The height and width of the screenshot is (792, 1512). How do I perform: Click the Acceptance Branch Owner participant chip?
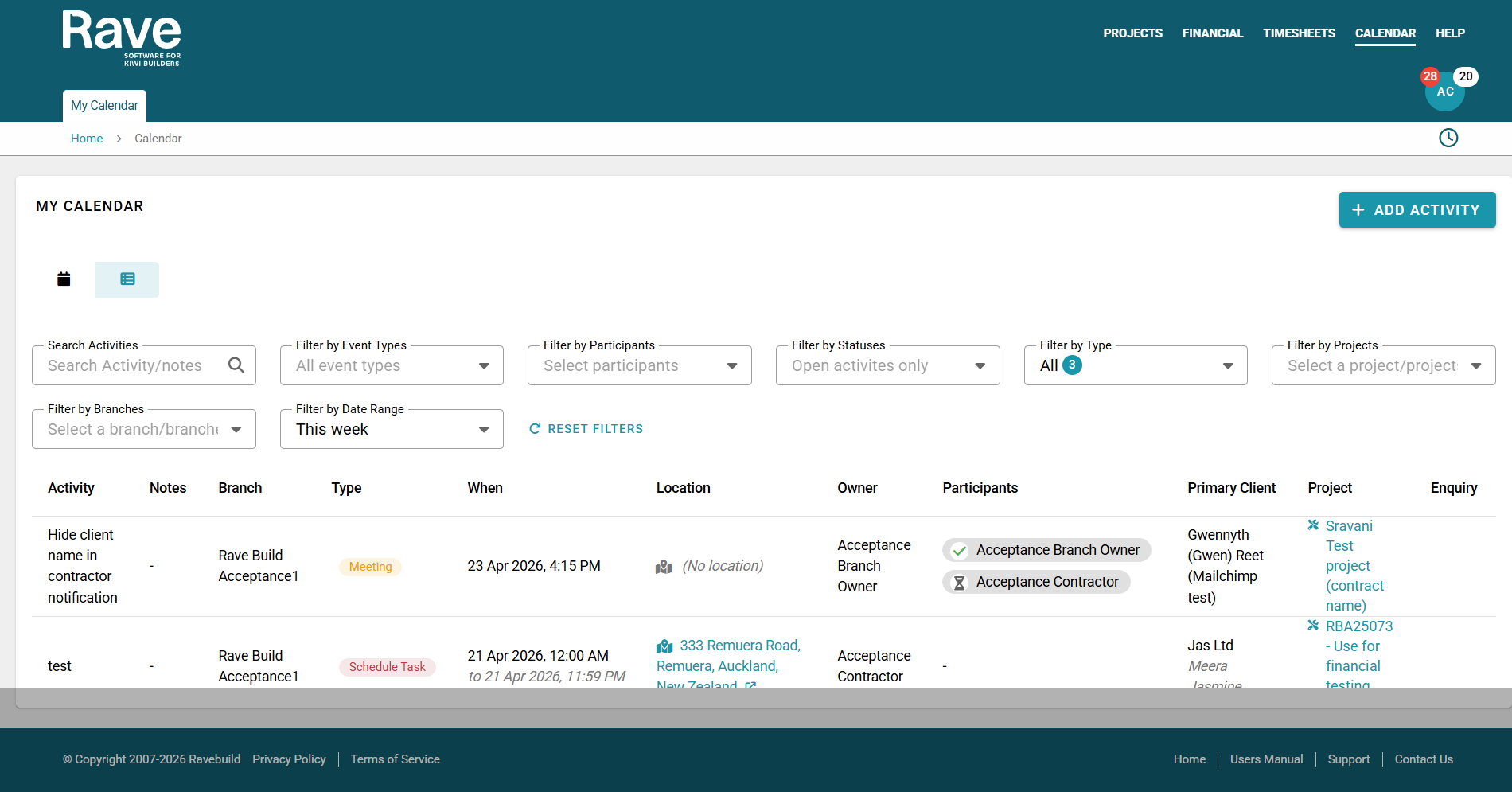tap(1046, 550)
